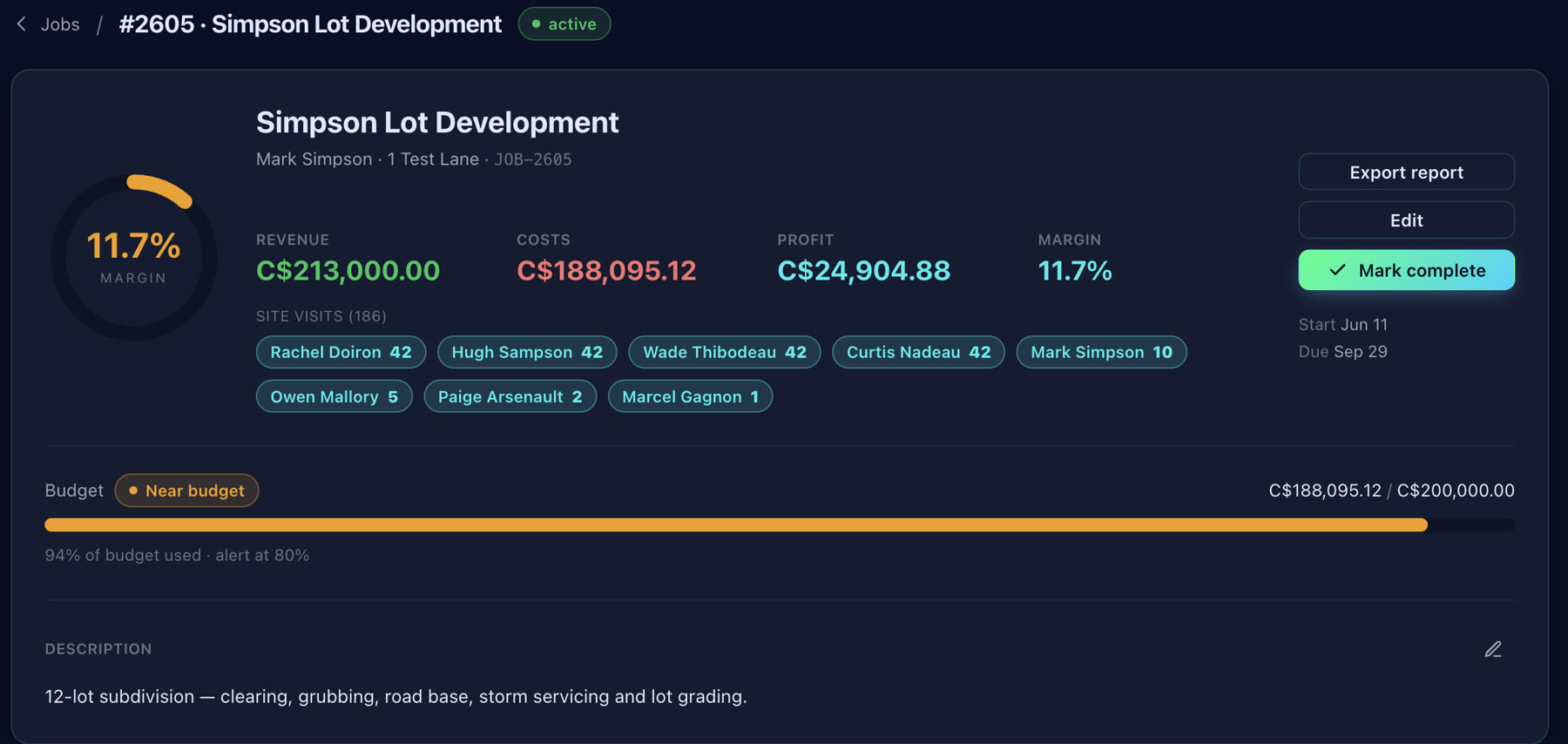Open the Edit job button
This screenshot has width=1568, height=744.
[1406, 220]
